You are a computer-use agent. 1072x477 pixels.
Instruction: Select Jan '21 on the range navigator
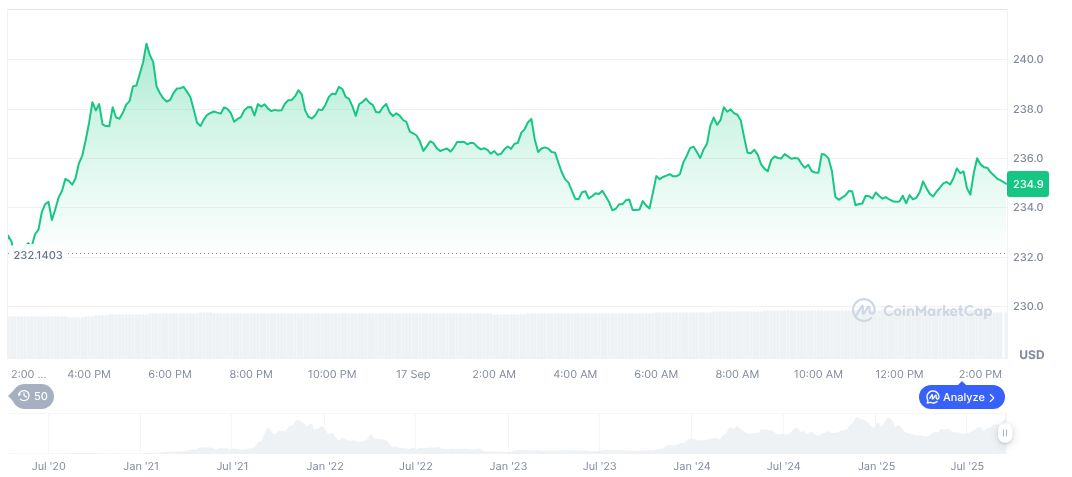pyautogui.click(x=141, y=466)
